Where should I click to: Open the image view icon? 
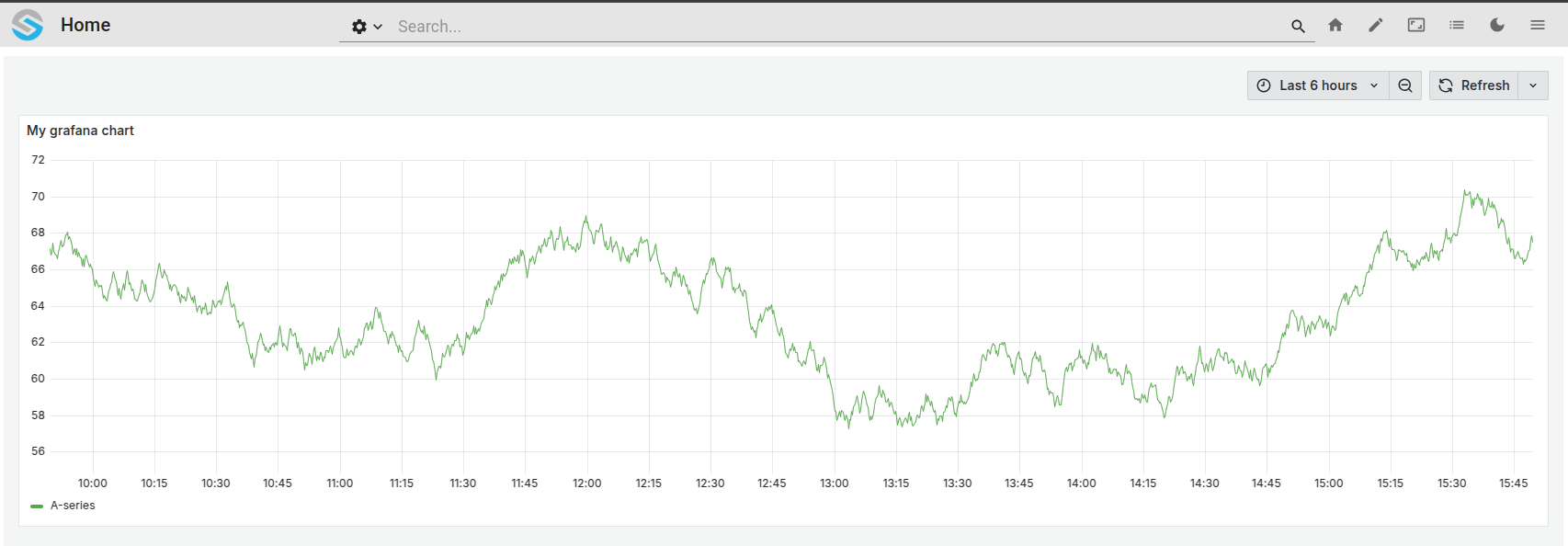coord(1416,25)
